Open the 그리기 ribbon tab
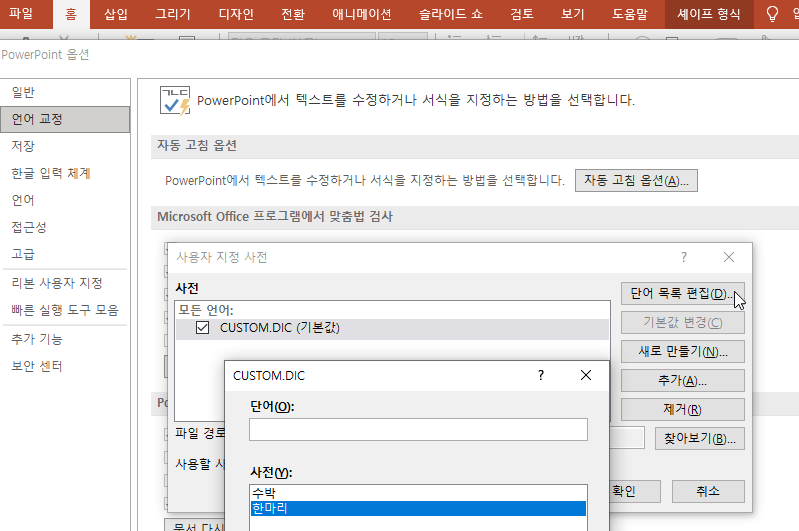The width and height of the screenshot is (799, 531). pos(173,14)
